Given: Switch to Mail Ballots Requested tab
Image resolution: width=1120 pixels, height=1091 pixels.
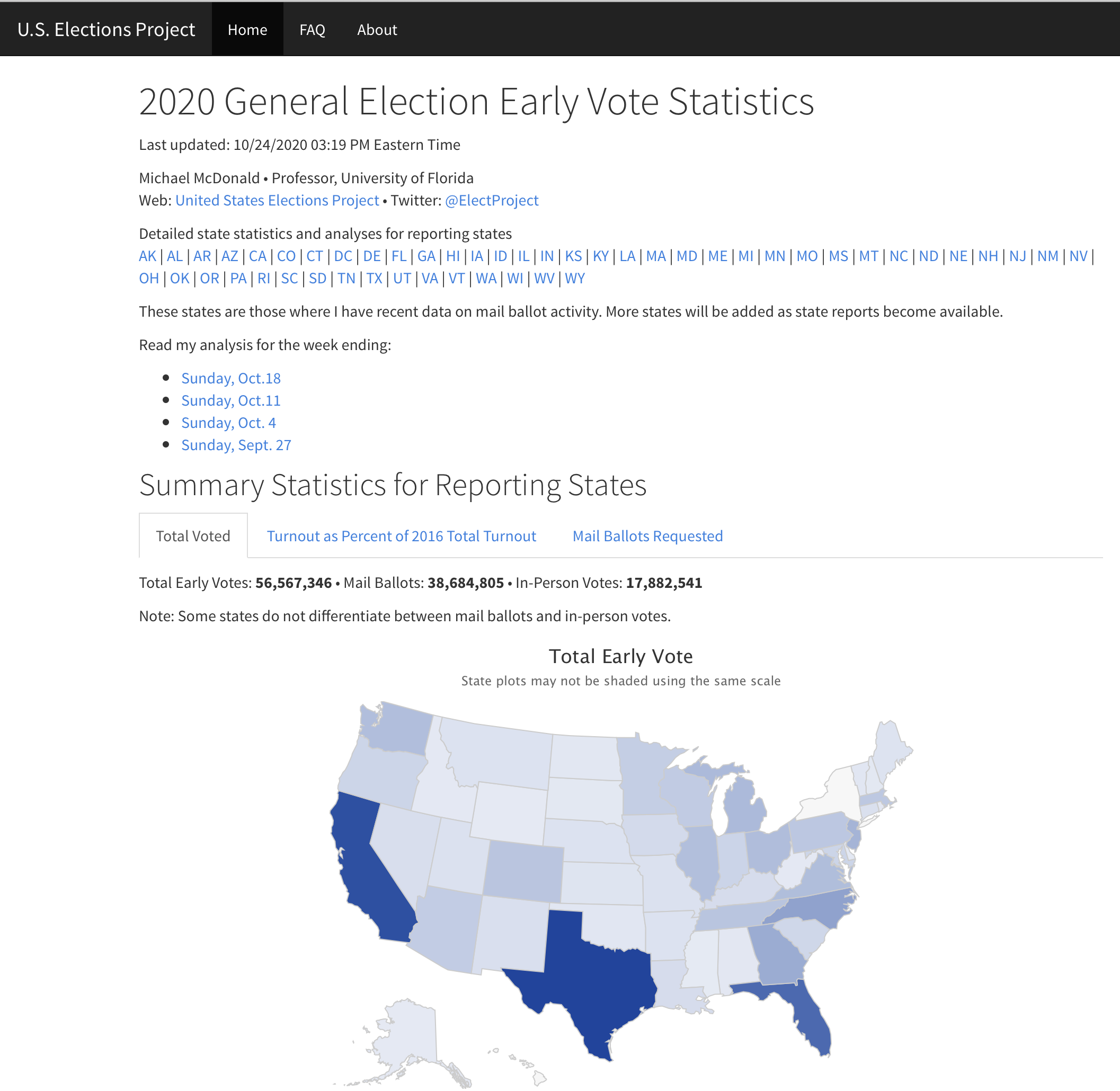Looking at the screenshot, I should tap(647, 536).
